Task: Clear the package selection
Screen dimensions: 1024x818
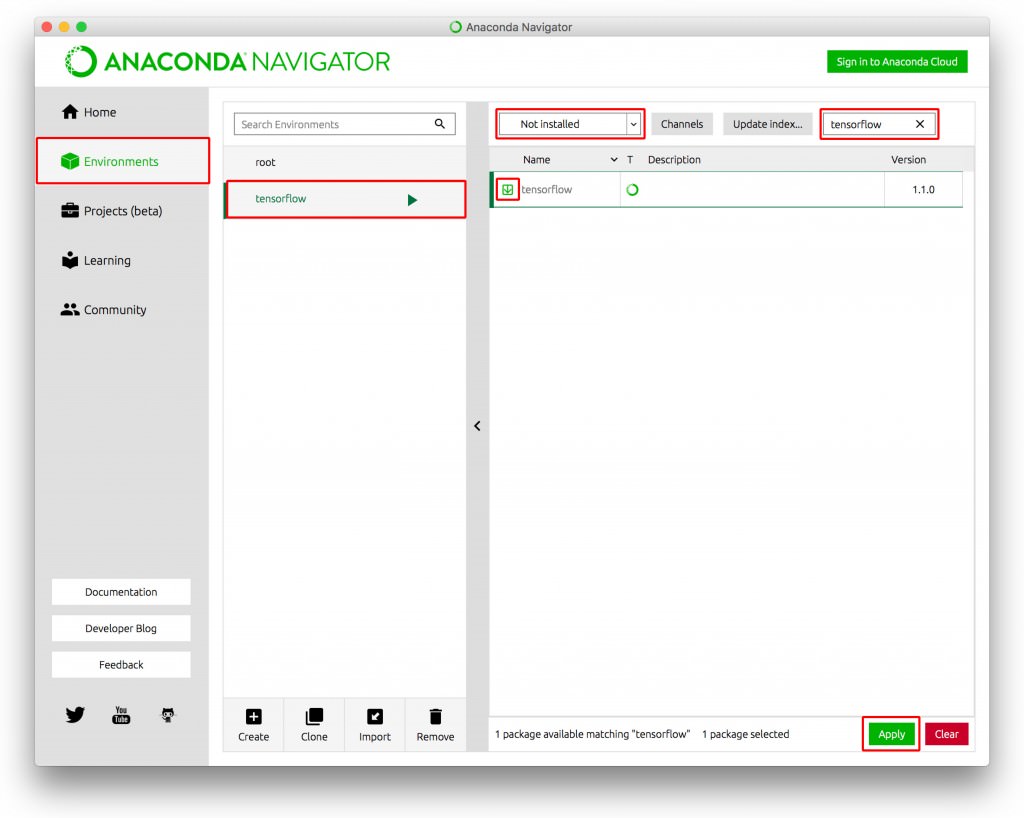Action: (x=946, y=734)
